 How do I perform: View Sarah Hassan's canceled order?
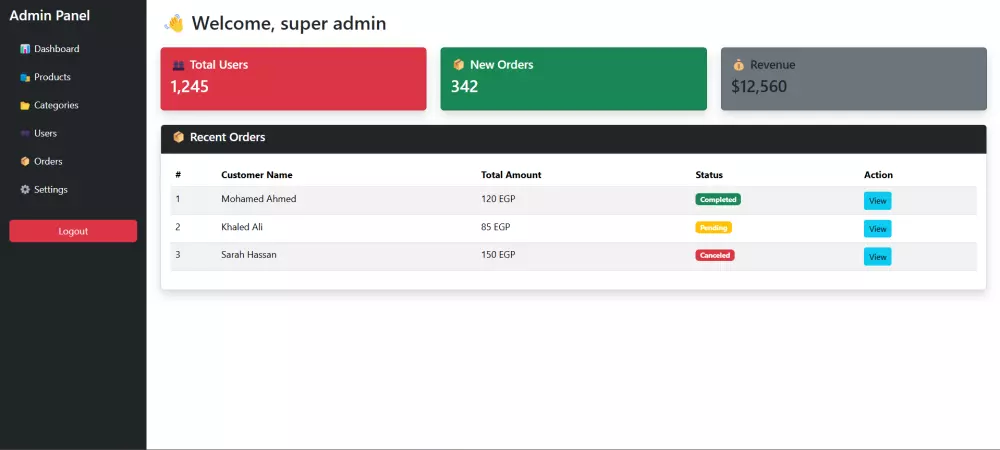tap(878, 257)
